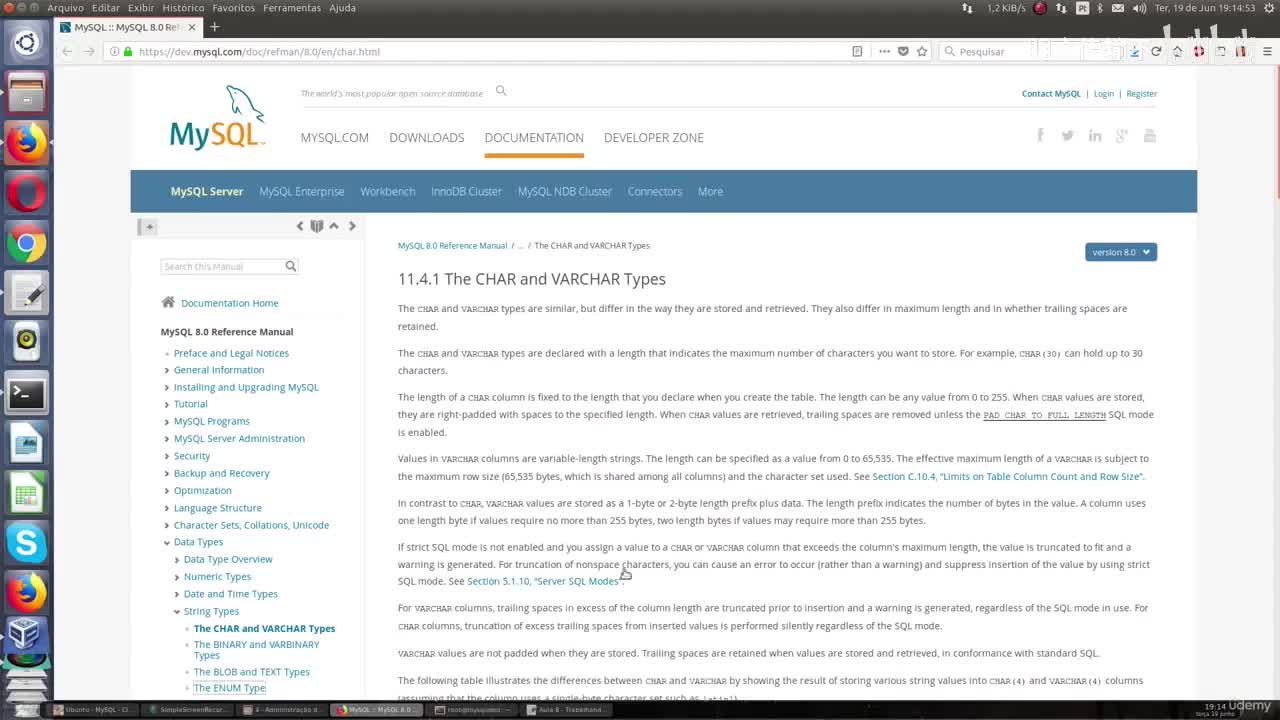Image resolution: width=1280 pixels, height=720 pixels.
Task: Open the Histórico menu
Action: pyautogui.click(x=183, y=8)
